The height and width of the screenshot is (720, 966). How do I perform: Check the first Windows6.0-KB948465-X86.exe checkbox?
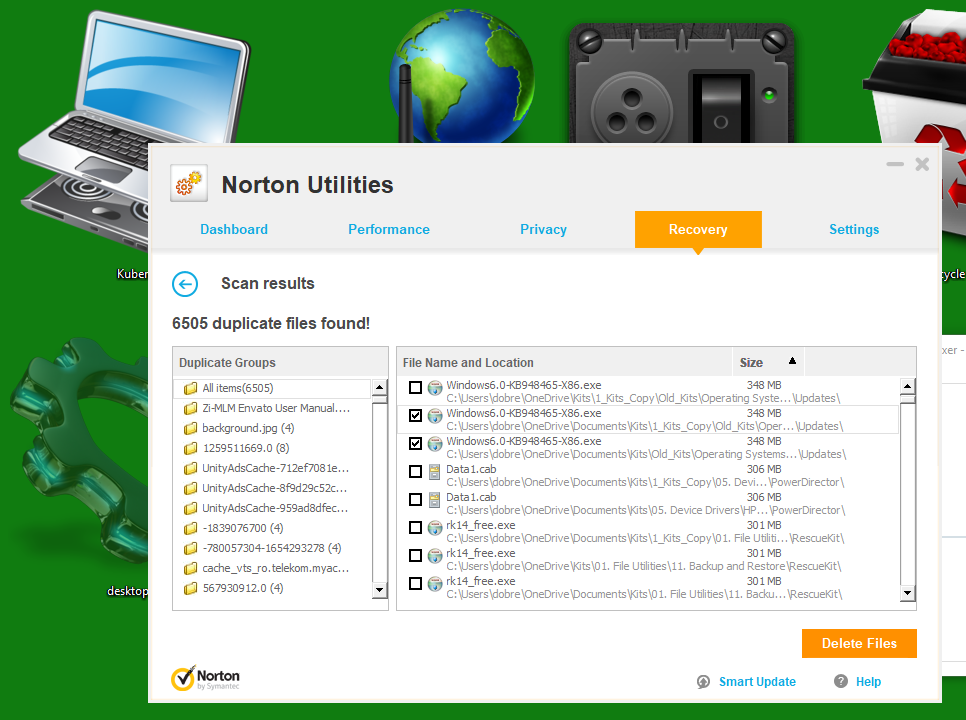[415, 387]
